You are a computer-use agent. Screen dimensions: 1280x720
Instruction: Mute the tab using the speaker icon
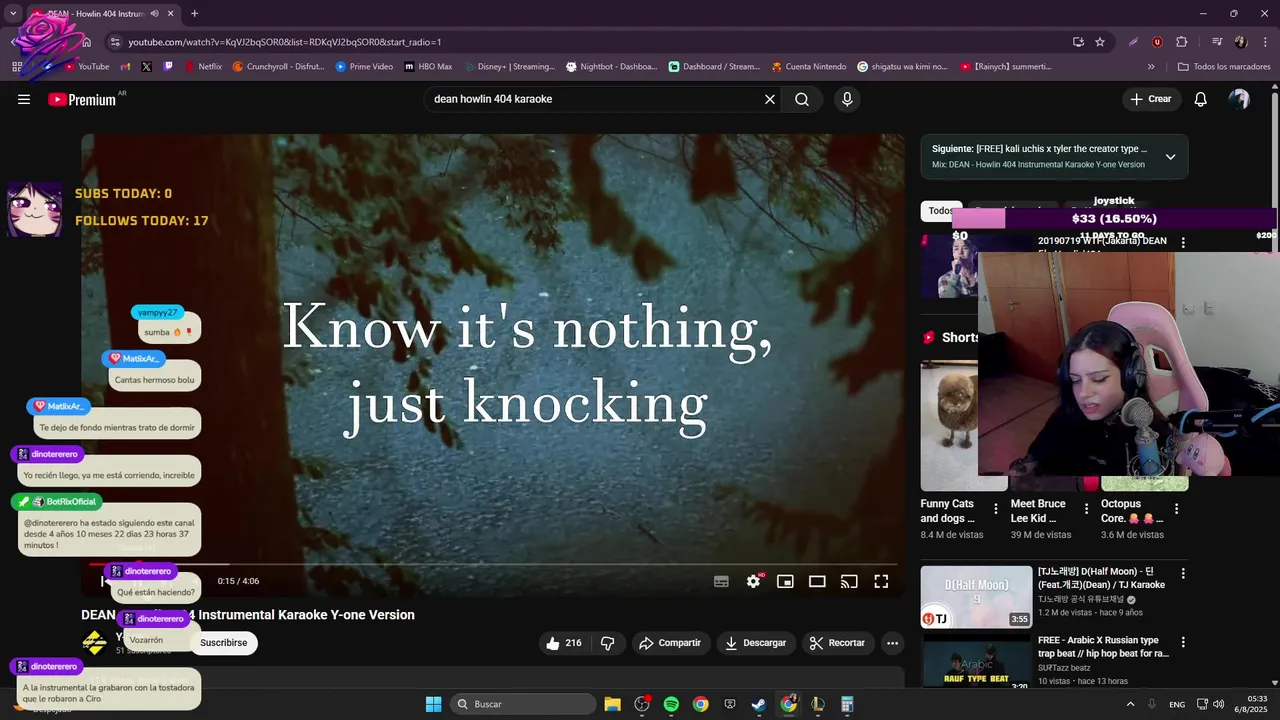coord(155,14)
